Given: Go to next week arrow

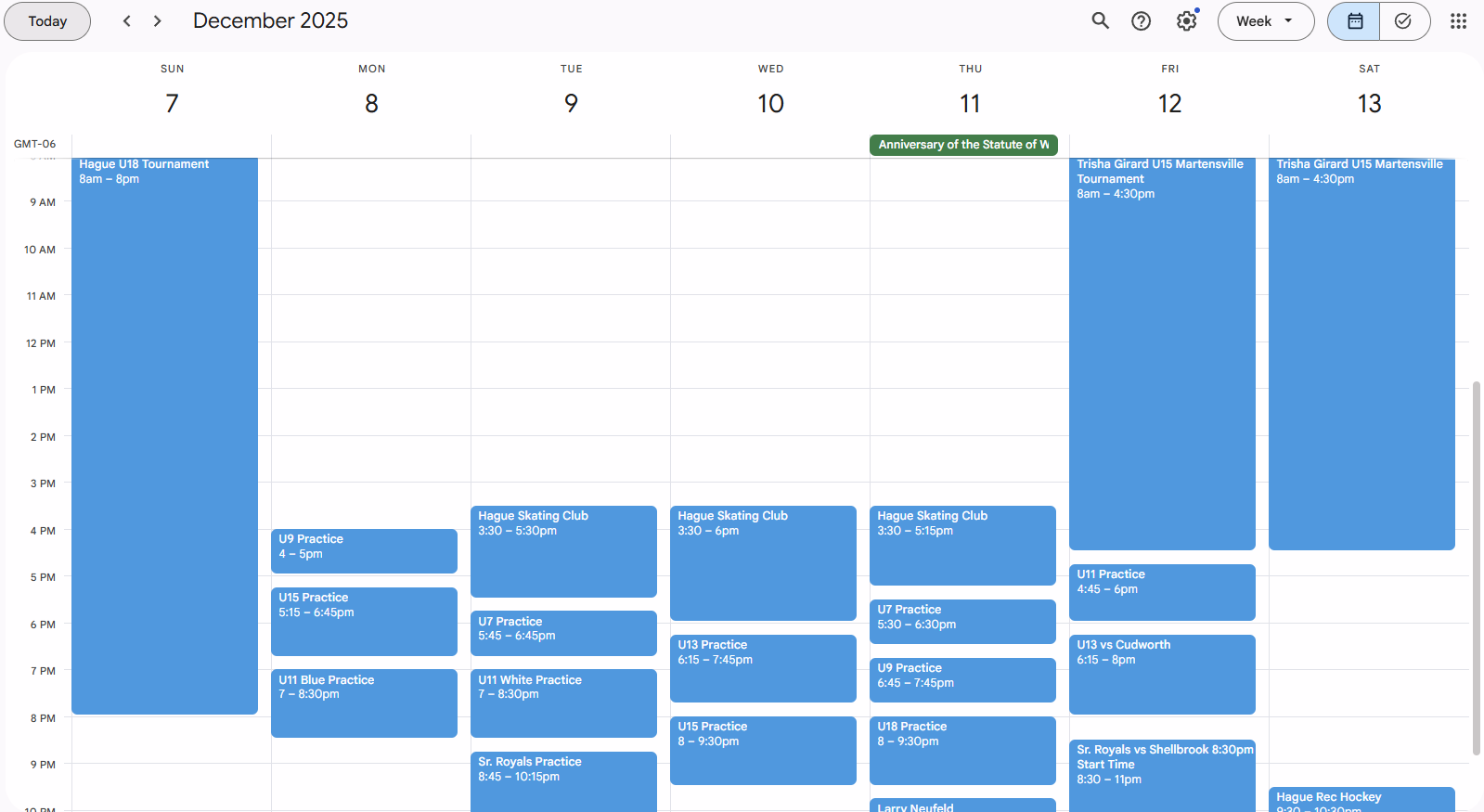Looking at the screenshot, I should [158, 21].
